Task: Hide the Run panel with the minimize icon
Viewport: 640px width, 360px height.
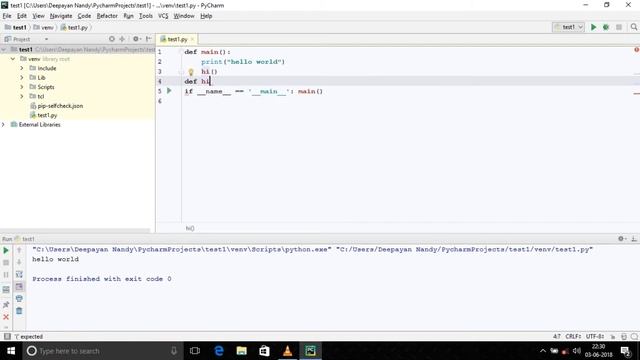Action: click(x=634, y=238)
